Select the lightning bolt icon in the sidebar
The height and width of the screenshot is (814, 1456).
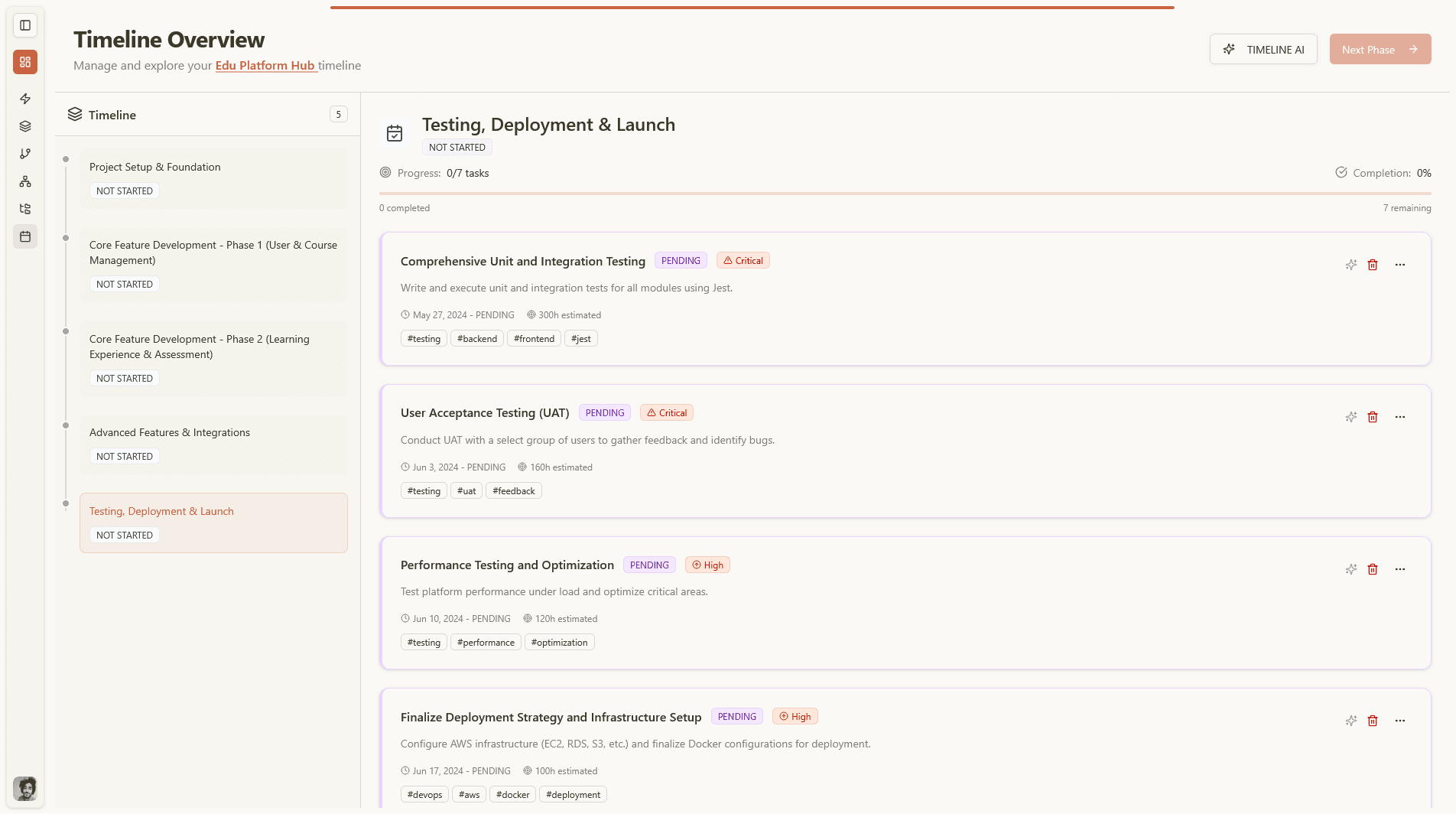(x=25, y=99)
